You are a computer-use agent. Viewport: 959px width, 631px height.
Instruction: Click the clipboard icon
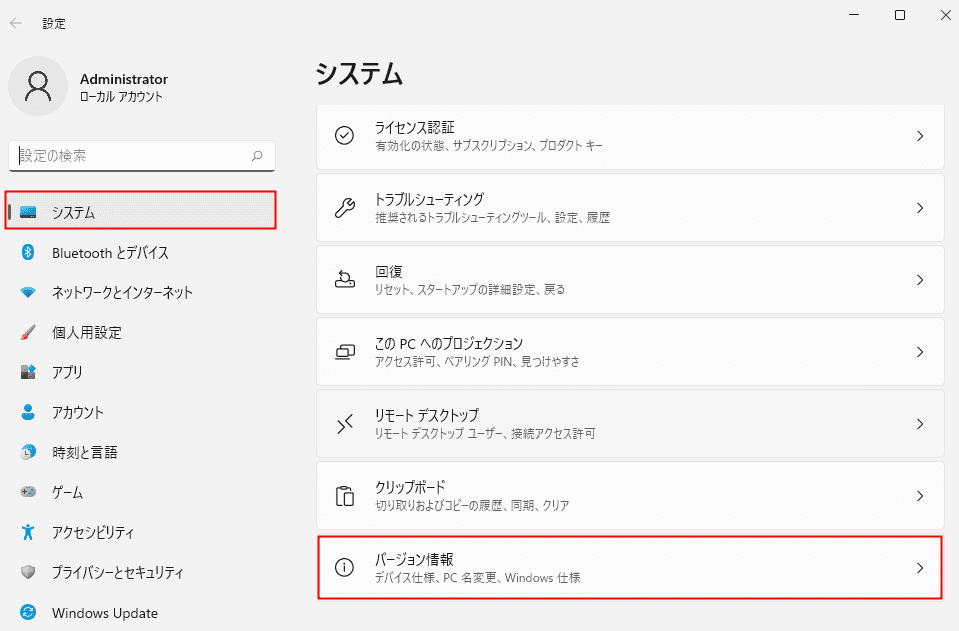click(x=344, y=496)
